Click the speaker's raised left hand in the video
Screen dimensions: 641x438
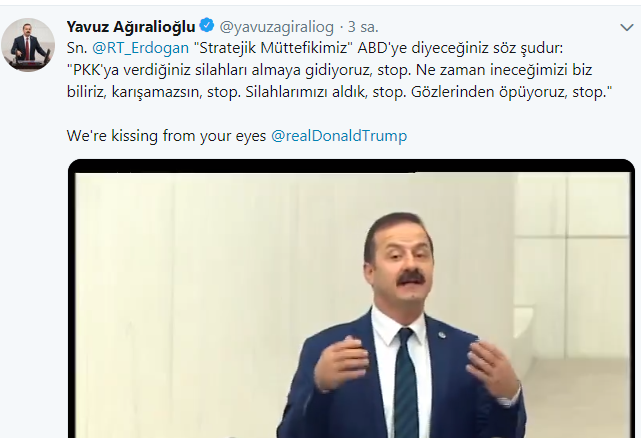pyautogui.click(x=493, y=370)
